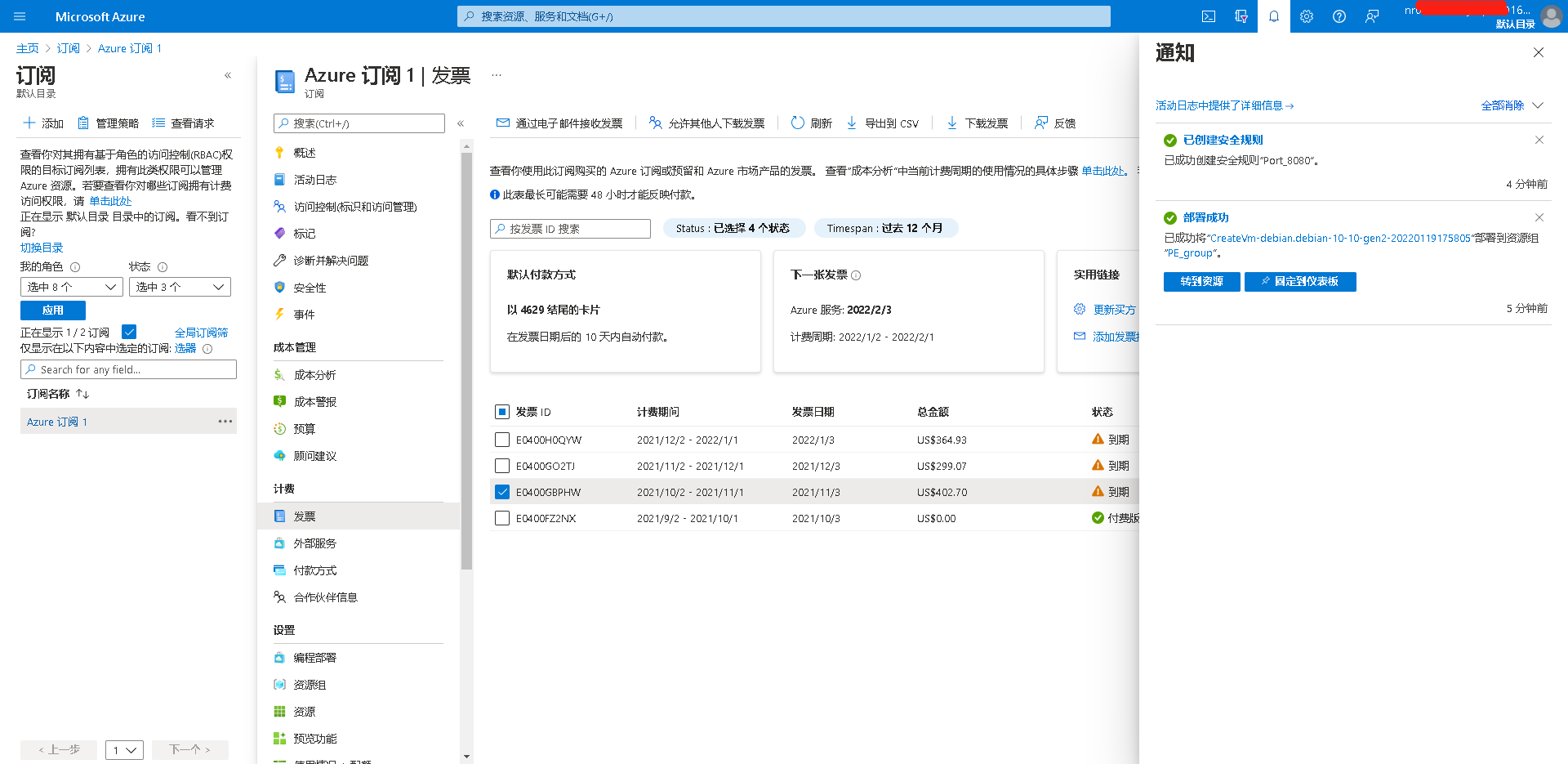Screen dimensions: 1568x764
Task: Collapse the resource menu sidebar
Action: (461, 123)
